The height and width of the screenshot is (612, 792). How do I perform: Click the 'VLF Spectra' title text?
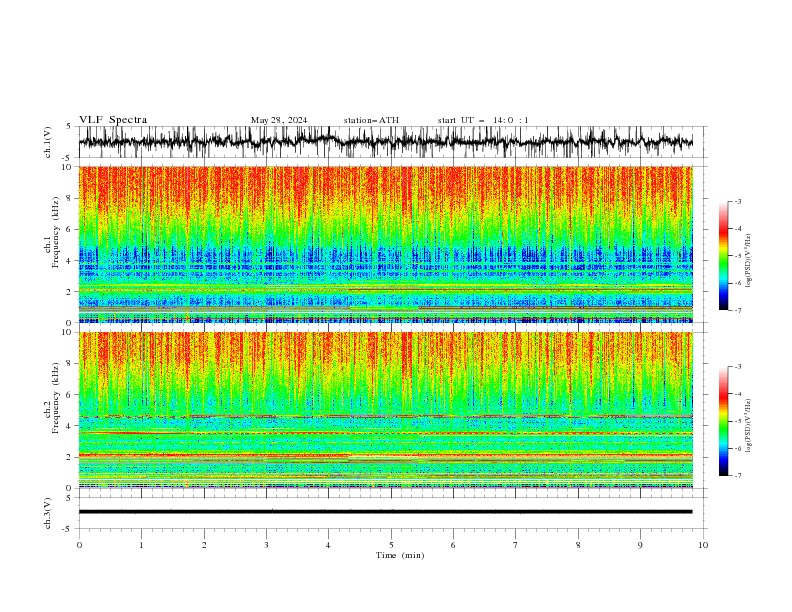coord(113,120)
